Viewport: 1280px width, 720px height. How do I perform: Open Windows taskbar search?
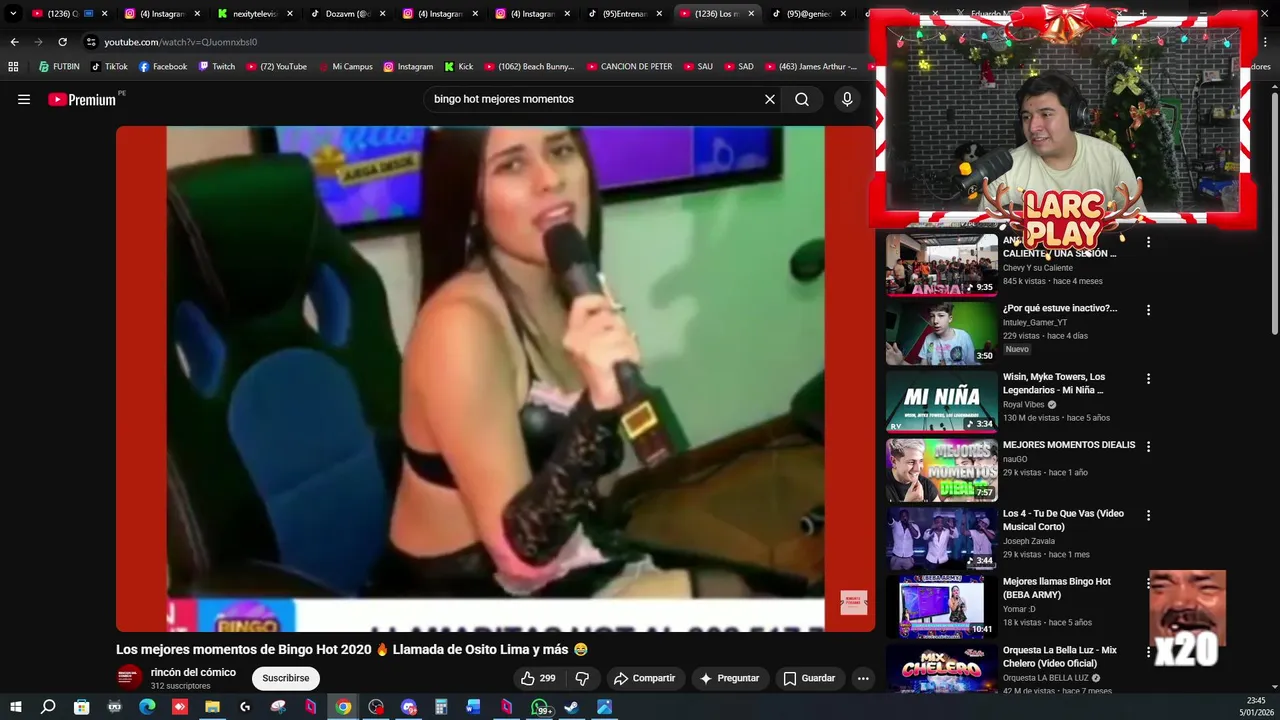pos(48,707)
